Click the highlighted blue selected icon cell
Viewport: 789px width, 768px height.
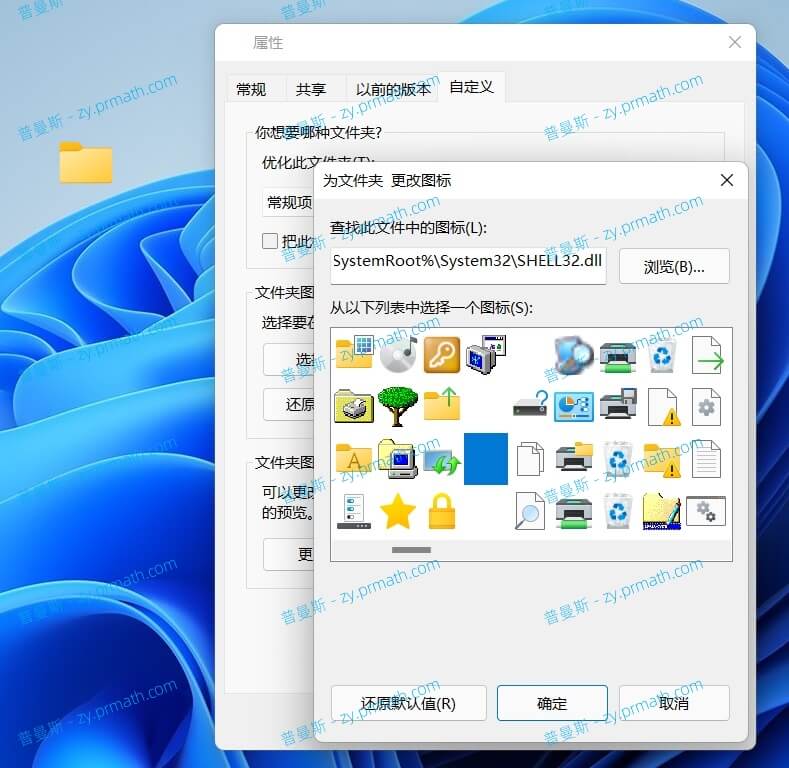coord(486,458)
